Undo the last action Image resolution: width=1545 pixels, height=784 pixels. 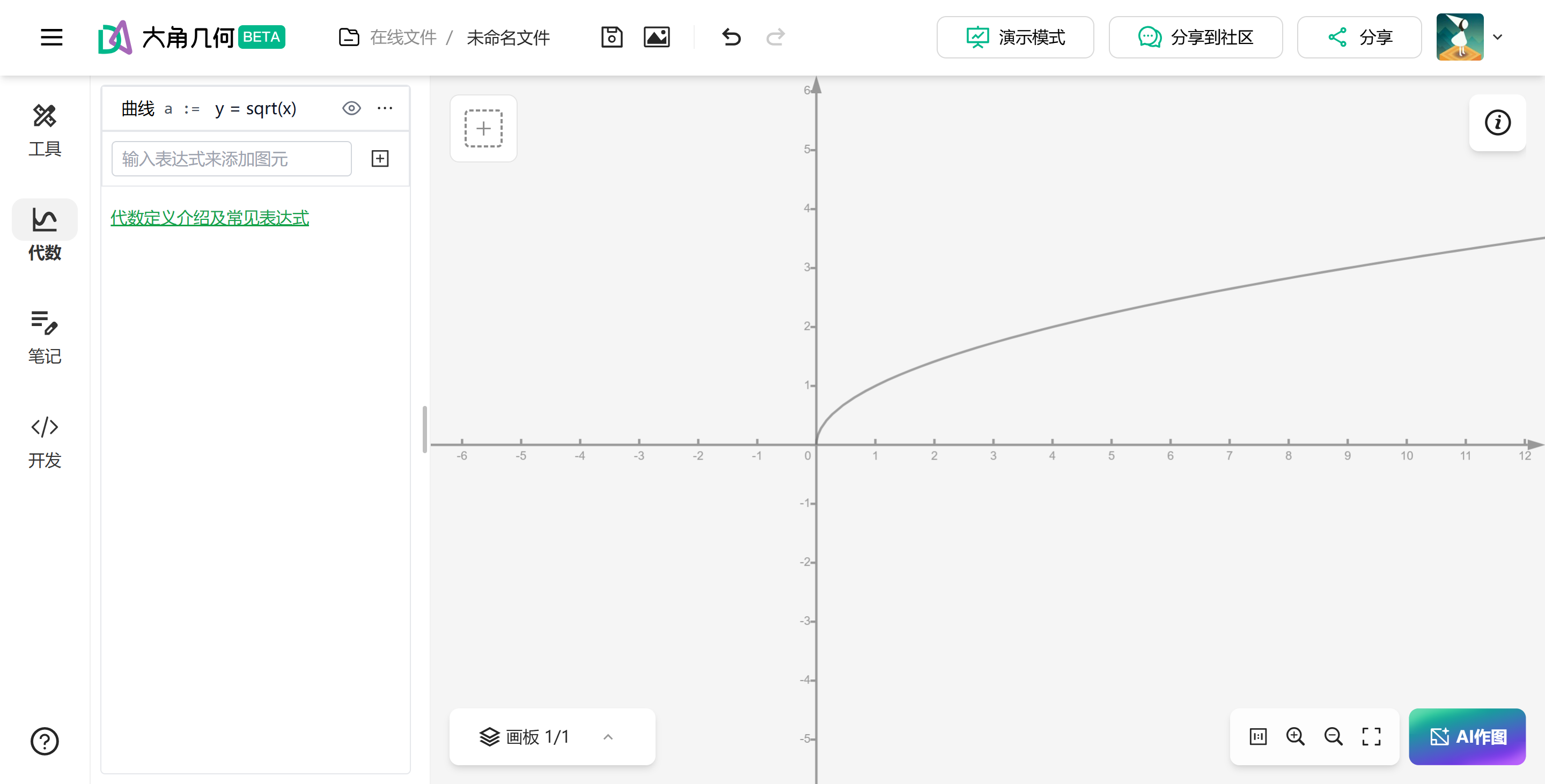731,37
